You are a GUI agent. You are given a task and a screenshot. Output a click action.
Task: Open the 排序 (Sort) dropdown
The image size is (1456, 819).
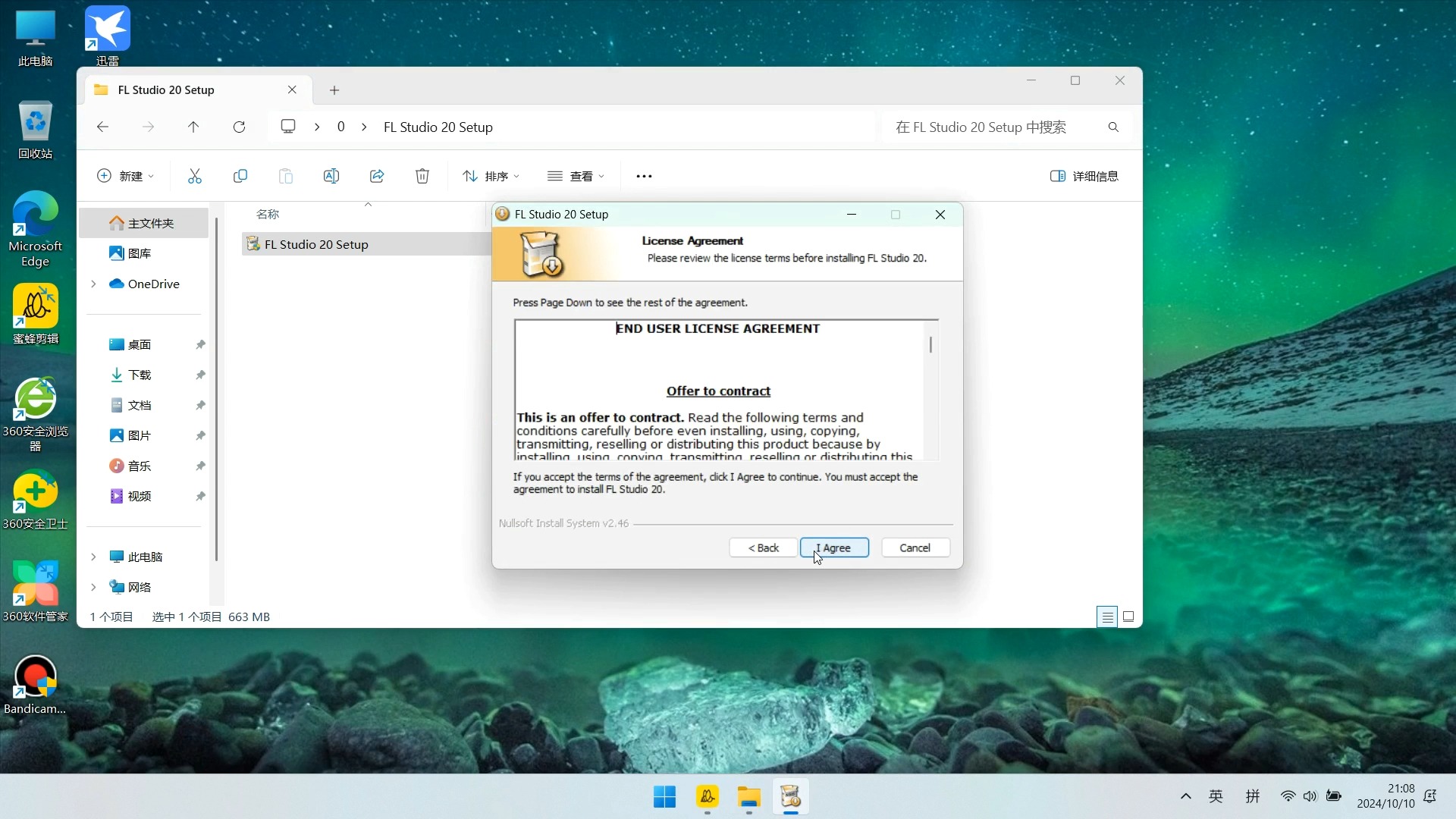491,176
